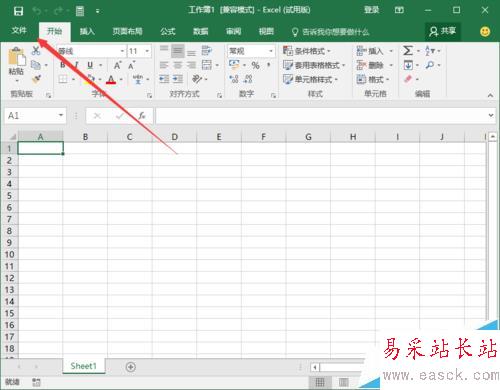500x390 pixels.
Task: Open 条件格式 conditional formatting dropdown
Action: (307, 51)
